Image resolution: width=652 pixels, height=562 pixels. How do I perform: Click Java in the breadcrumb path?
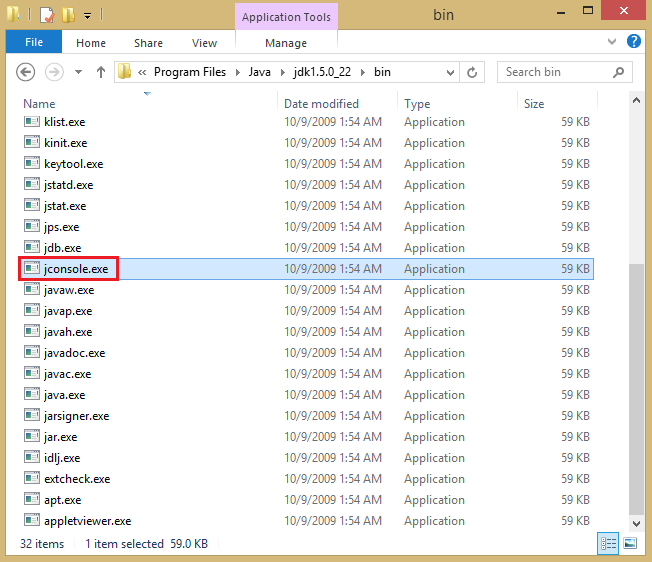point(259,72)
